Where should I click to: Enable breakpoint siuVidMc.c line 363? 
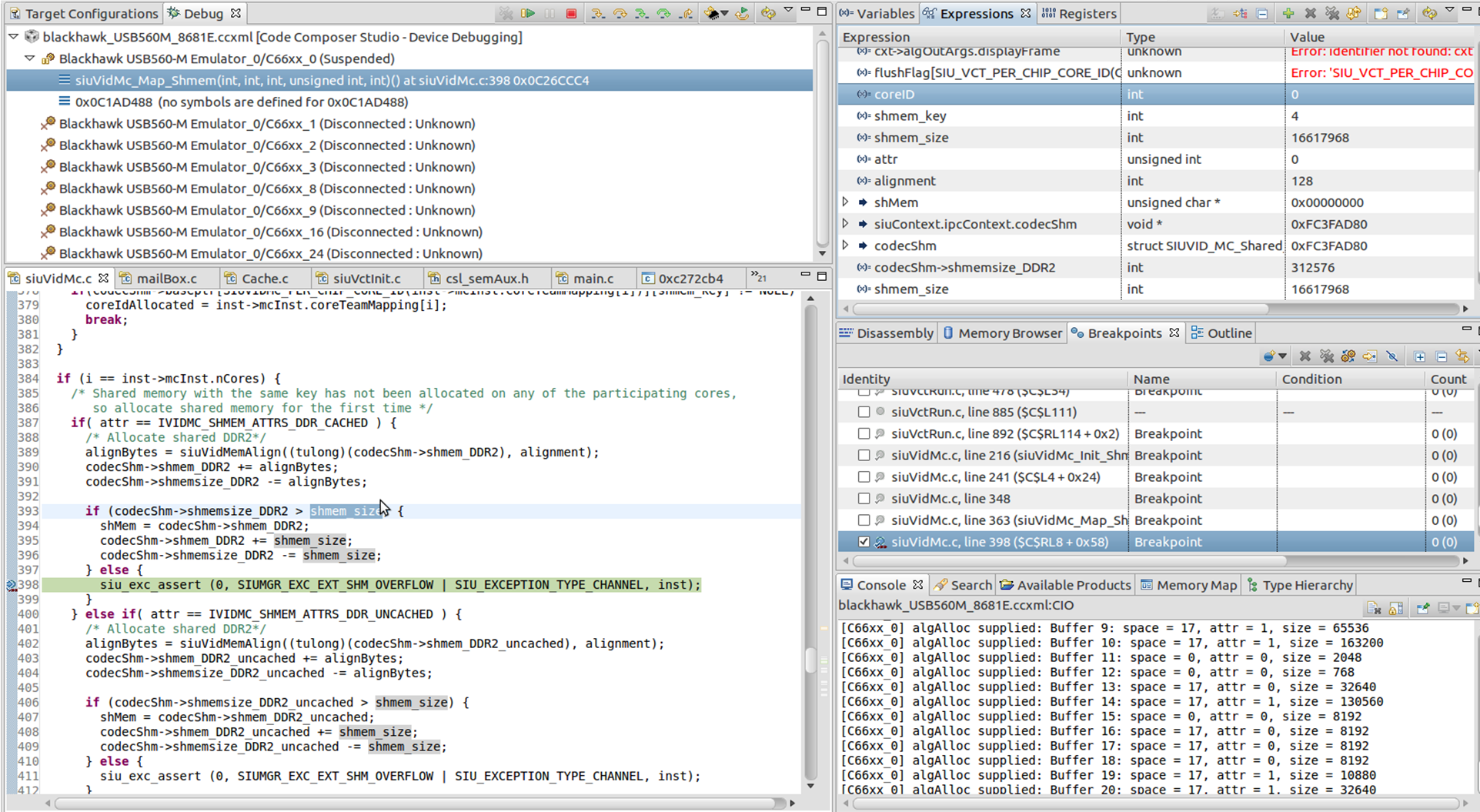[x=864, y=520]
